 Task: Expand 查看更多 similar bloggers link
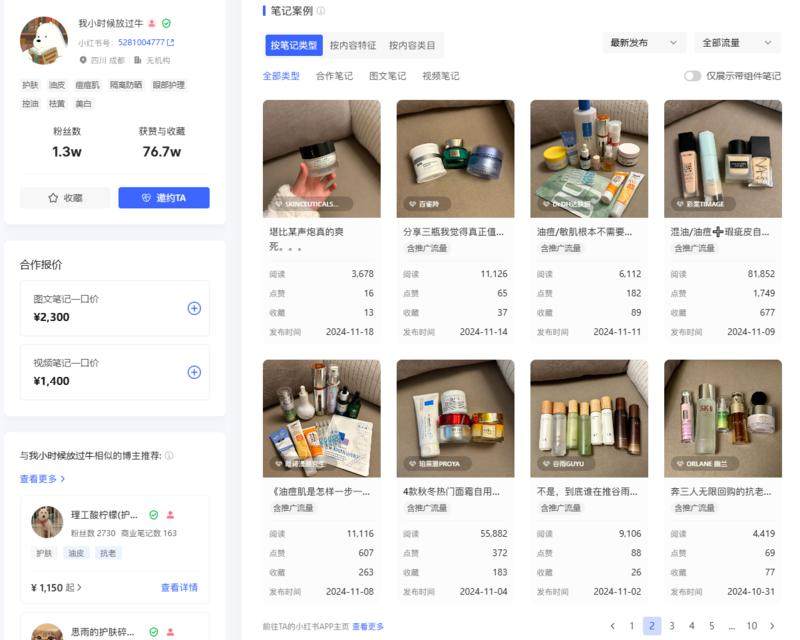[42, 479]
